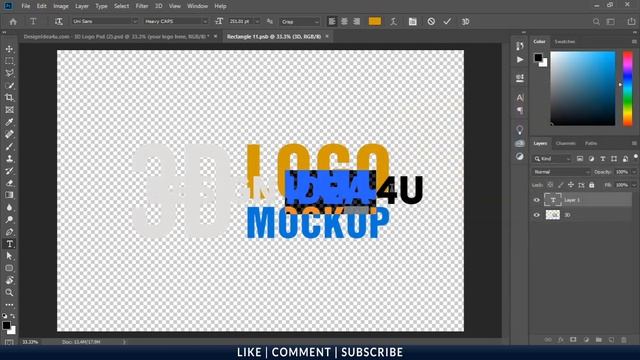Select the Rectangular Marquee tool
The height and width of the screenshot is (360, 640).
9,61
